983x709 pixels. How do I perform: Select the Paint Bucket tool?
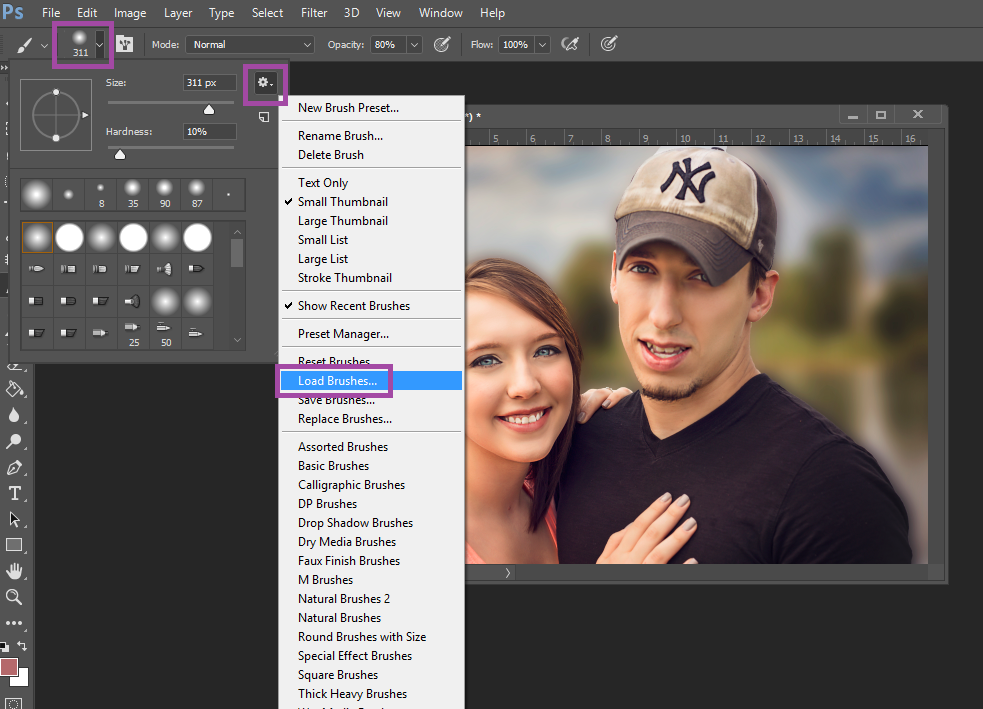pyautogui.click(x=15, y=389)
